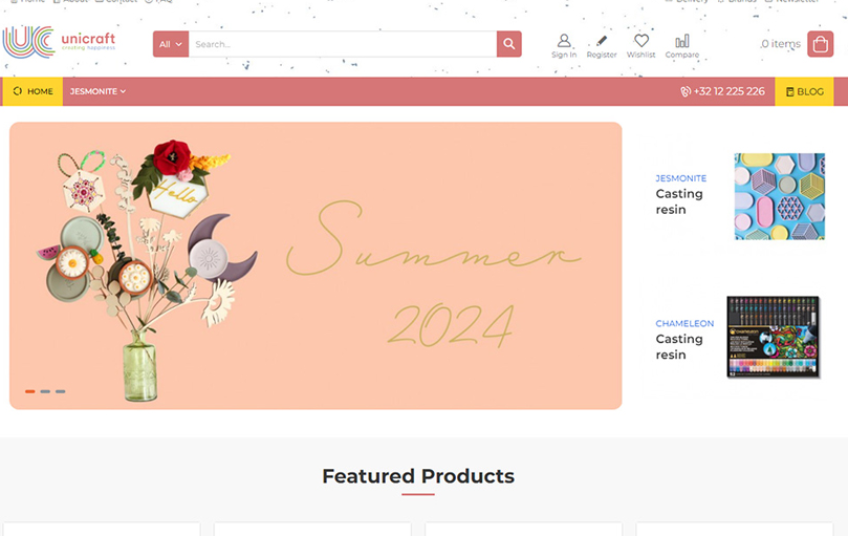Switch to the third carousel slide dot
This screenshot has width=848, height=536.
point(60,391)
